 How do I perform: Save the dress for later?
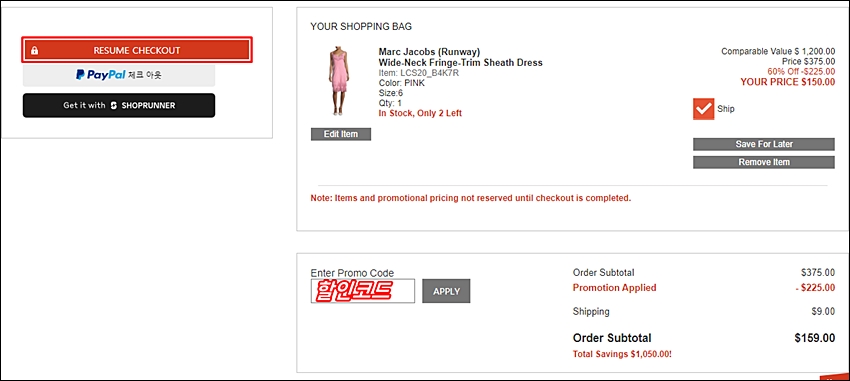764,144
